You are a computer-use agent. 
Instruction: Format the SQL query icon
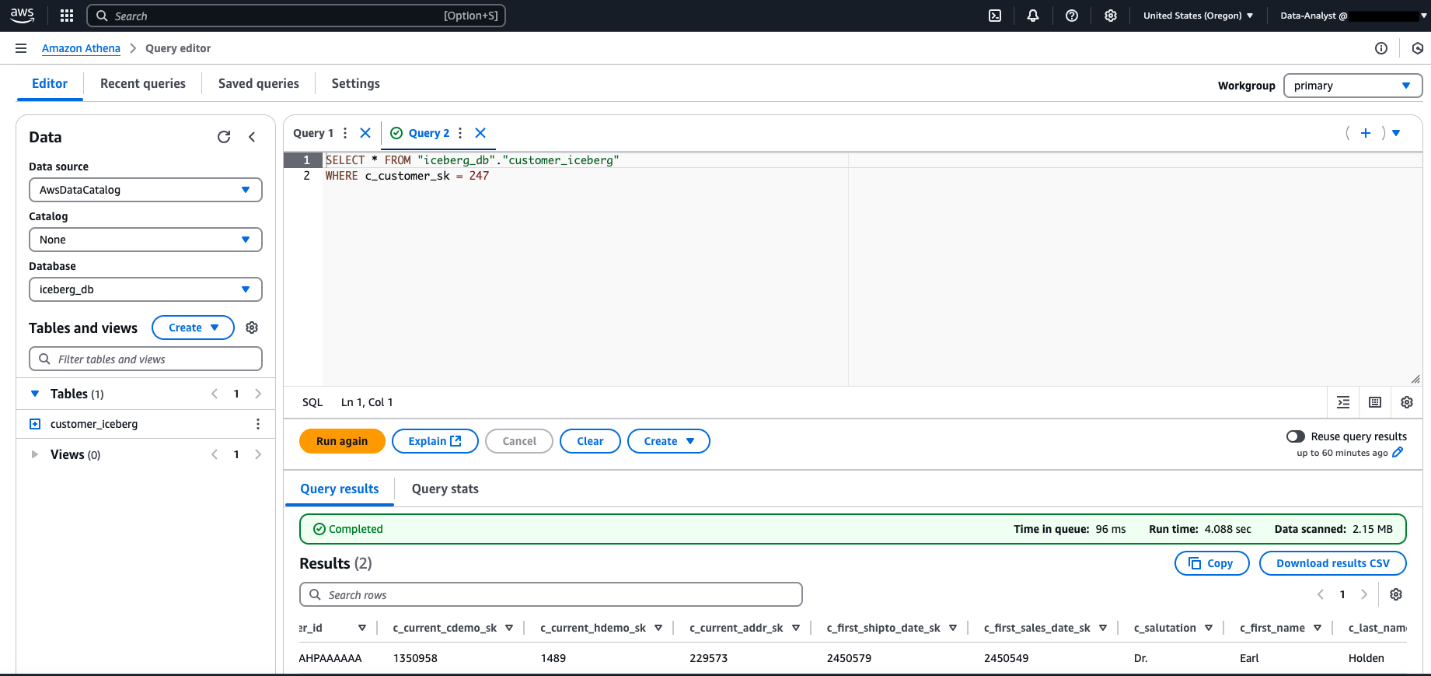coord(1343,402)
